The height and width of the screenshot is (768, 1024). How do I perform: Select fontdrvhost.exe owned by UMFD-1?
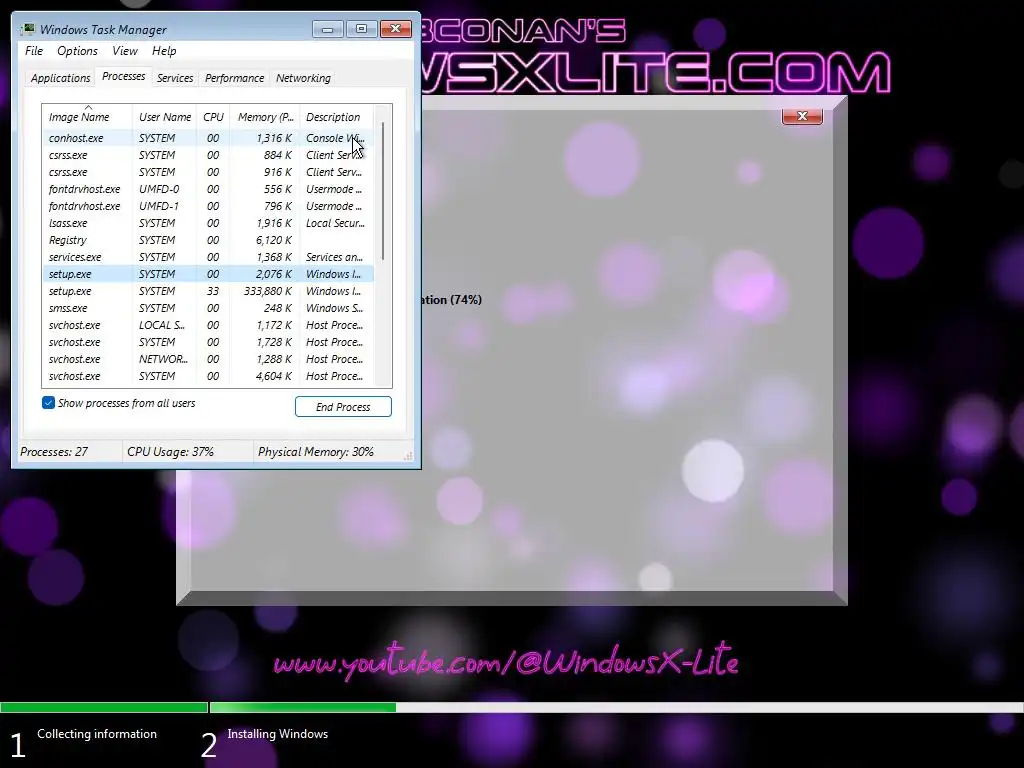point(208,206)
